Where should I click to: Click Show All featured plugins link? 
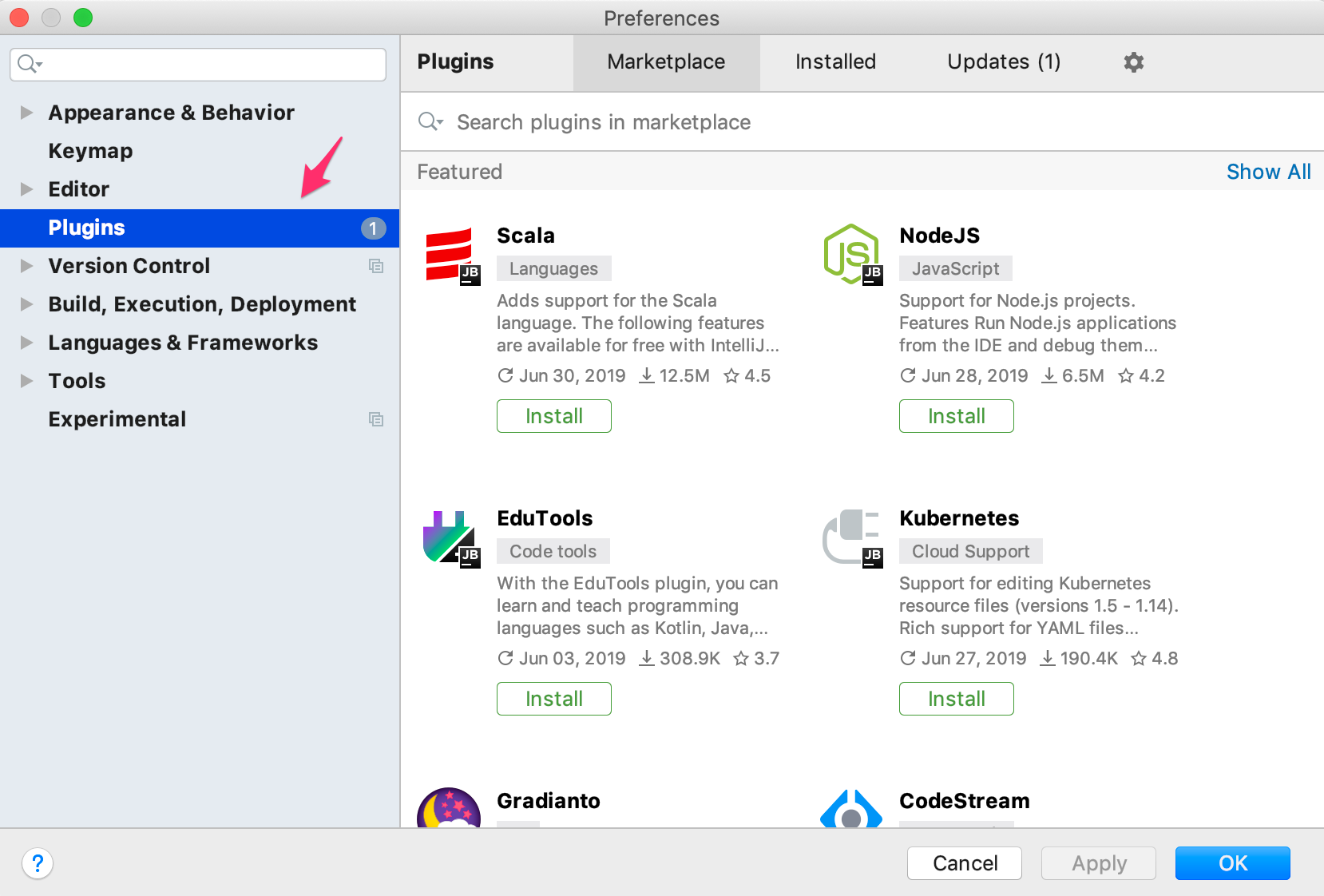pyautogui.click(x=1268, y=172)
